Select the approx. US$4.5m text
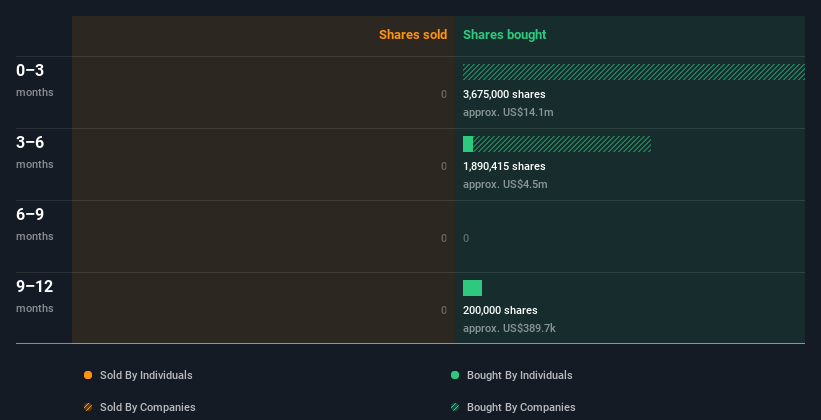This screenshot has height=420, width=821. (505, 184)
